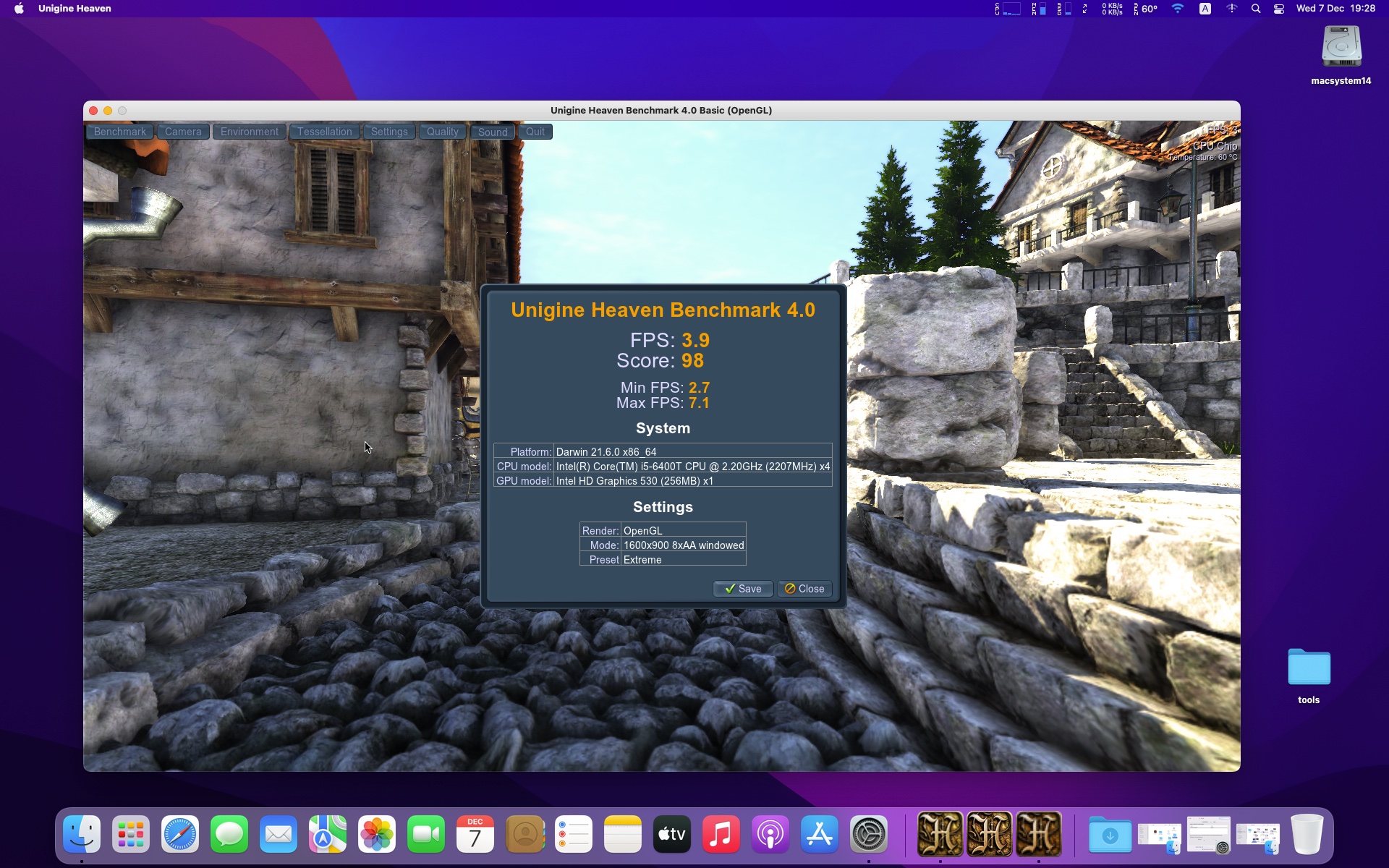Image resolution: width=1389 pixels, height=868 pixels.
Task: Click the Wi-Fi status icon
Action: tap(1178, 9)
